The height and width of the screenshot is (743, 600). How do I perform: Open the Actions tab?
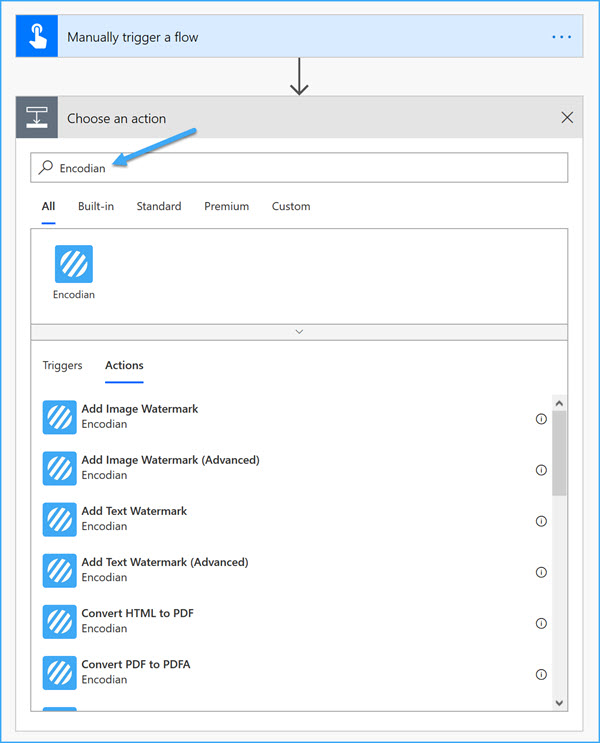coord(124,365)
